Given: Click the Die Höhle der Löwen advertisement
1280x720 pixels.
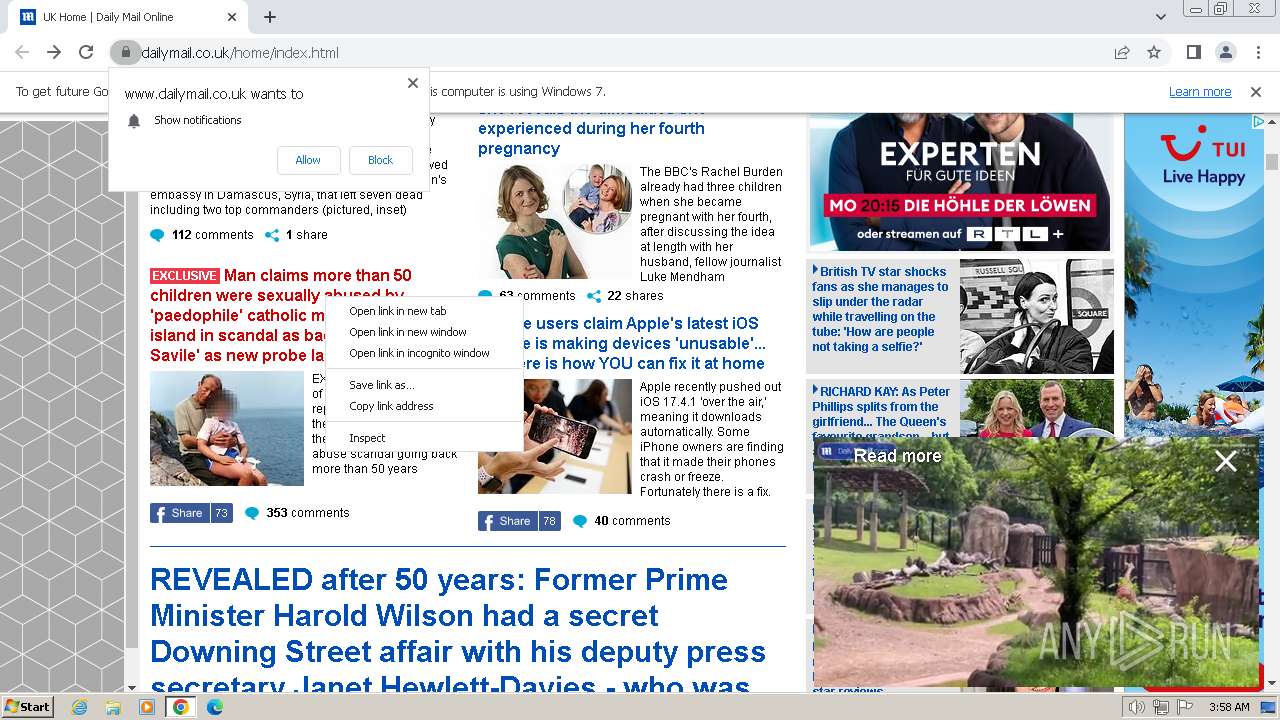Looking at the screenshot, I should pos(960,181).
